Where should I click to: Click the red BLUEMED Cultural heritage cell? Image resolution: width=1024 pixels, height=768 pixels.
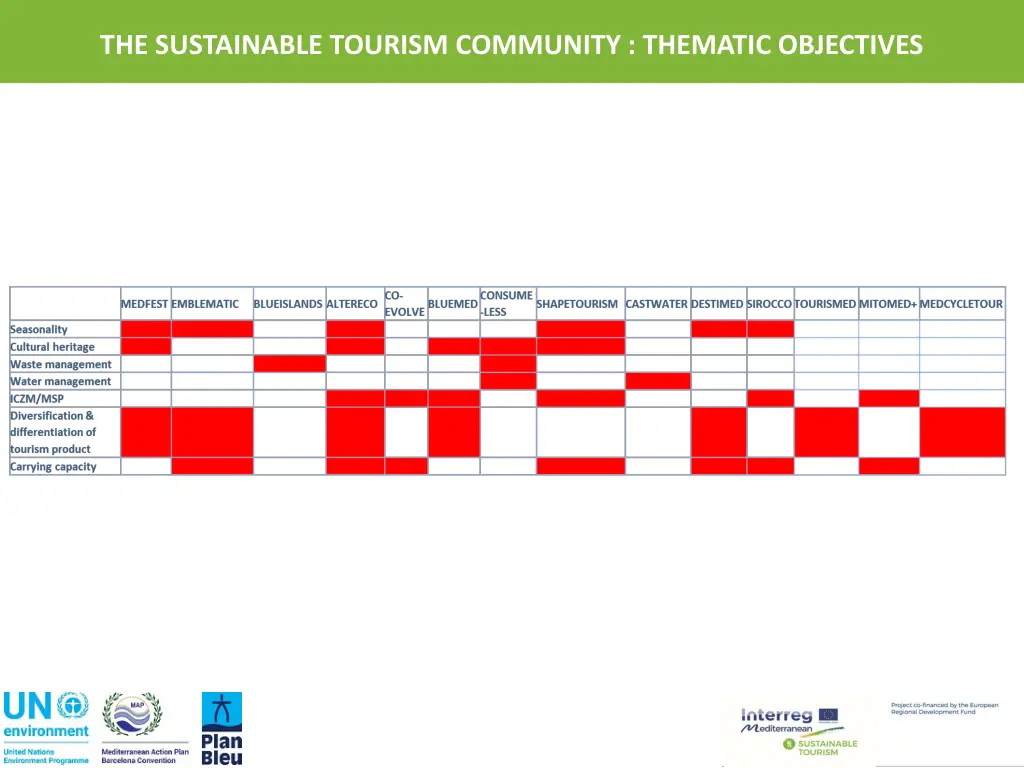coord(454,346)
